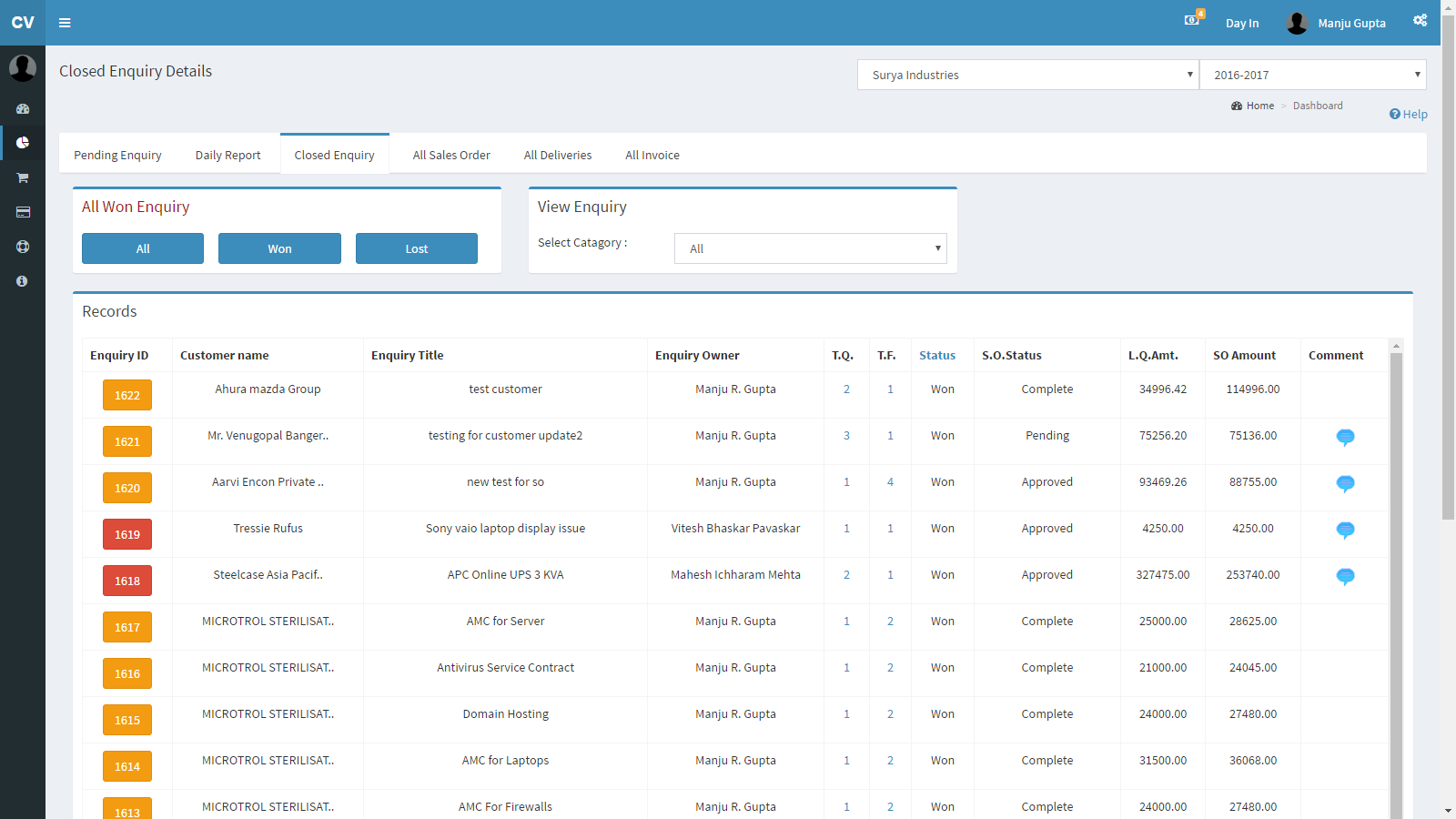The image size is (1456, 819).
Task: Switch to the Daily Report tab
Action: 227,155
